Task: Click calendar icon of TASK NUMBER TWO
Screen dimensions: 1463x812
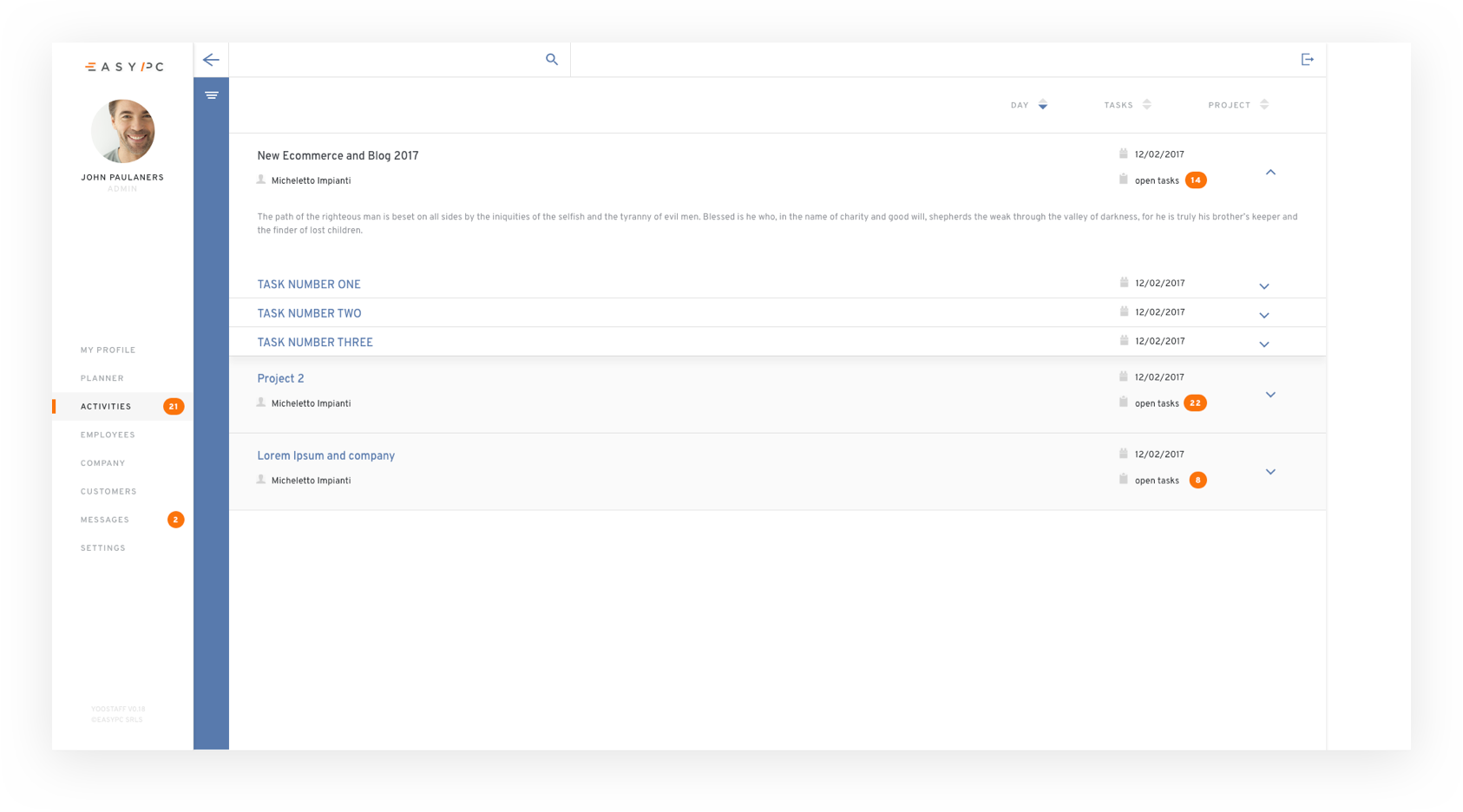Action: pyautogui.click(x=1124, y=311)
